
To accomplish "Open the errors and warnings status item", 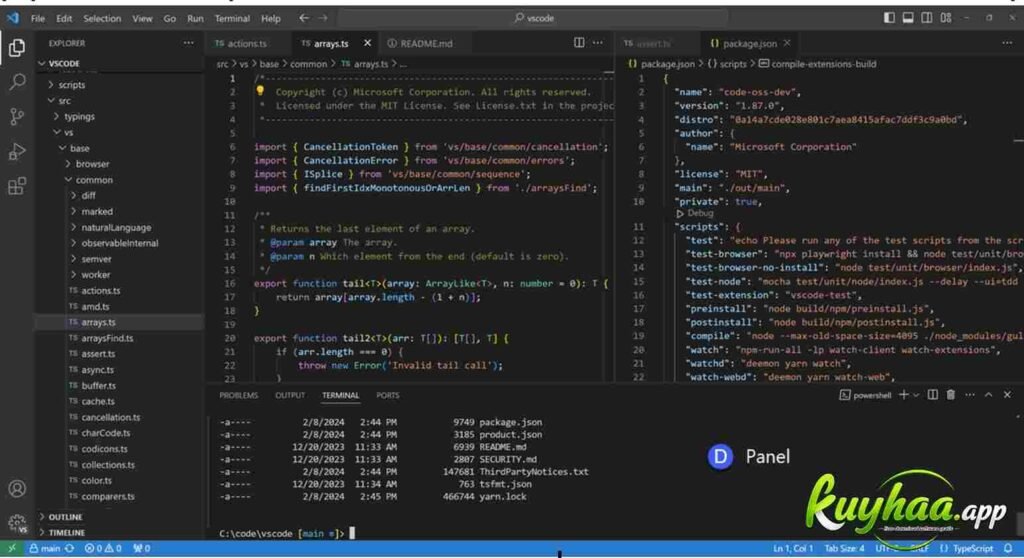I will click(103, 548).
